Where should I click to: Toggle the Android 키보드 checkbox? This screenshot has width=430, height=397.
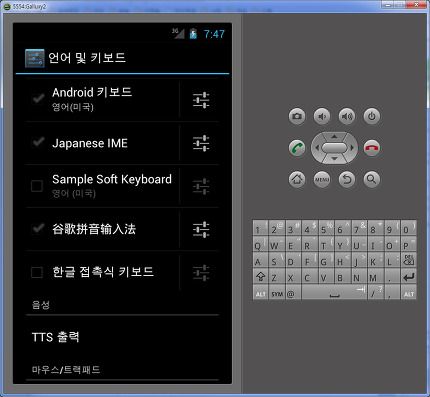pos(38,99)
